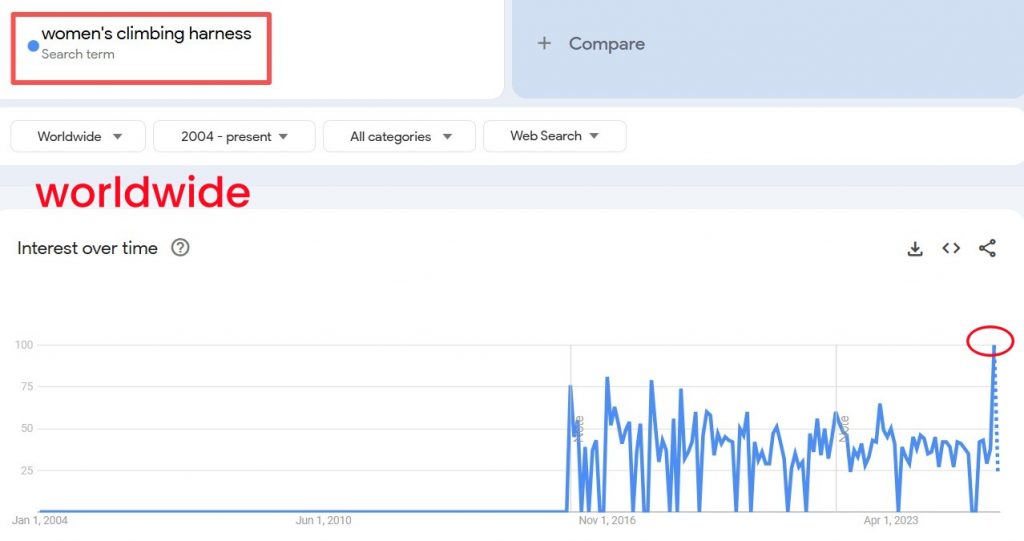Click the help icon beside Interest over time
This screenshot has height=541, width=1024.
[180, 248]
